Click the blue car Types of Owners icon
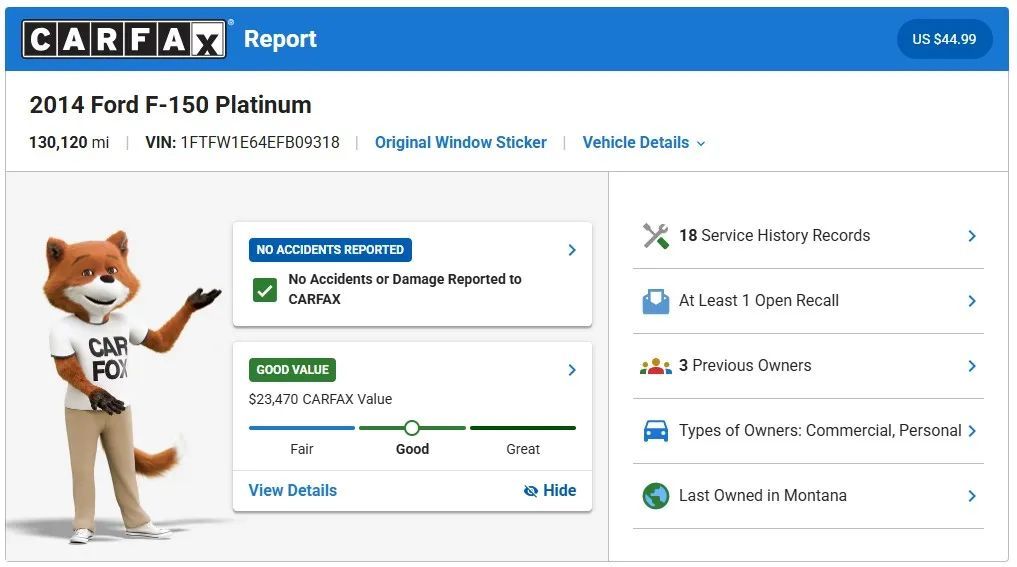This screenshot has width=1017, height=567. [656, 431]
